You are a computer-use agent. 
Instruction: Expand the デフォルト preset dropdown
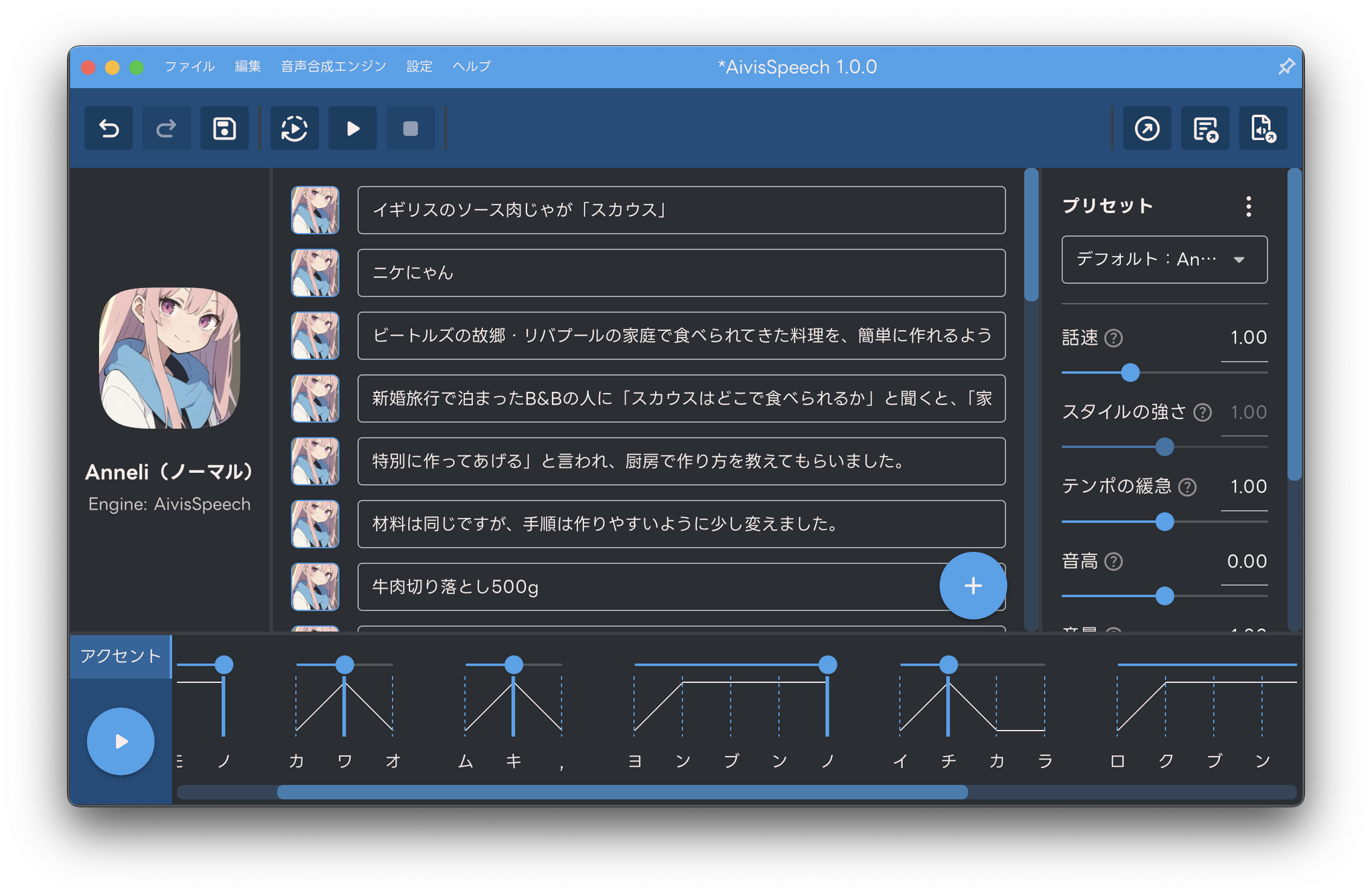click(x=1164, y=260)
